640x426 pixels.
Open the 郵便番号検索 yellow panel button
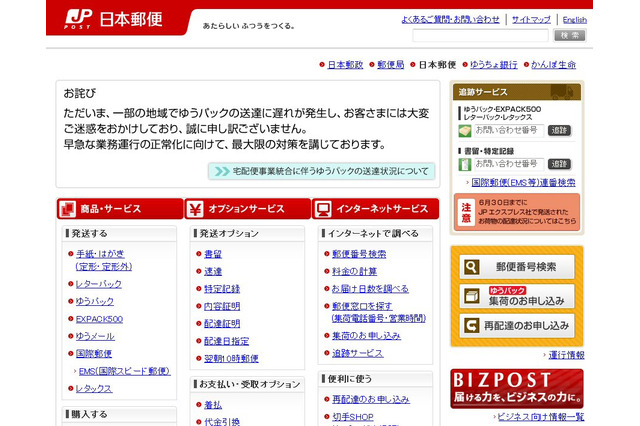click(x=517, y=267)
